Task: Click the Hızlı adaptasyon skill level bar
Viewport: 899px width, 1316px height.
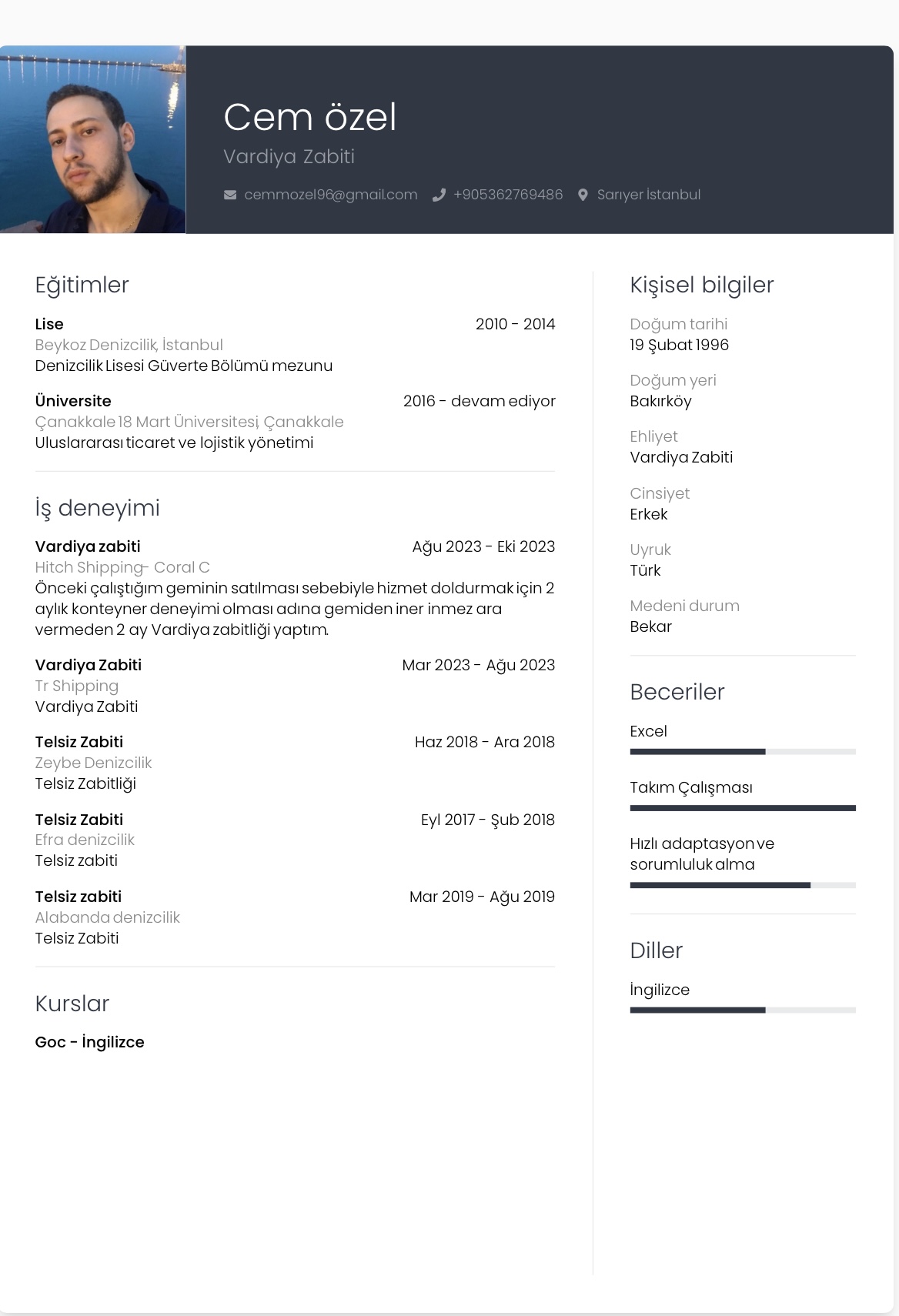Action: [x=742, y=885]
